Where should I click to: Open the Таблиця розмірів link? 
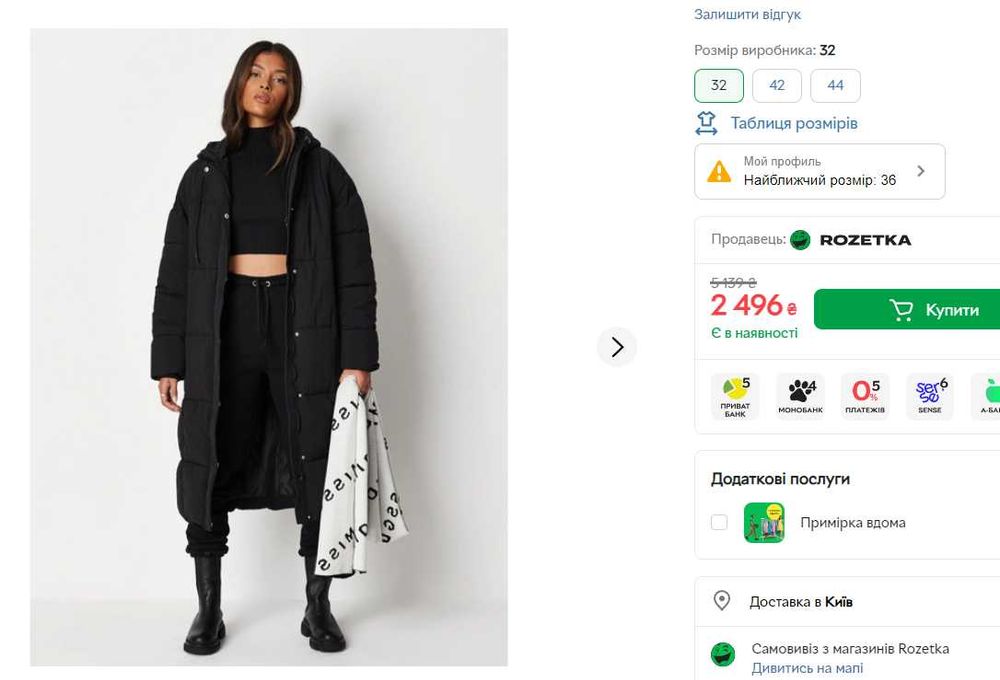(x=794, y=124)
